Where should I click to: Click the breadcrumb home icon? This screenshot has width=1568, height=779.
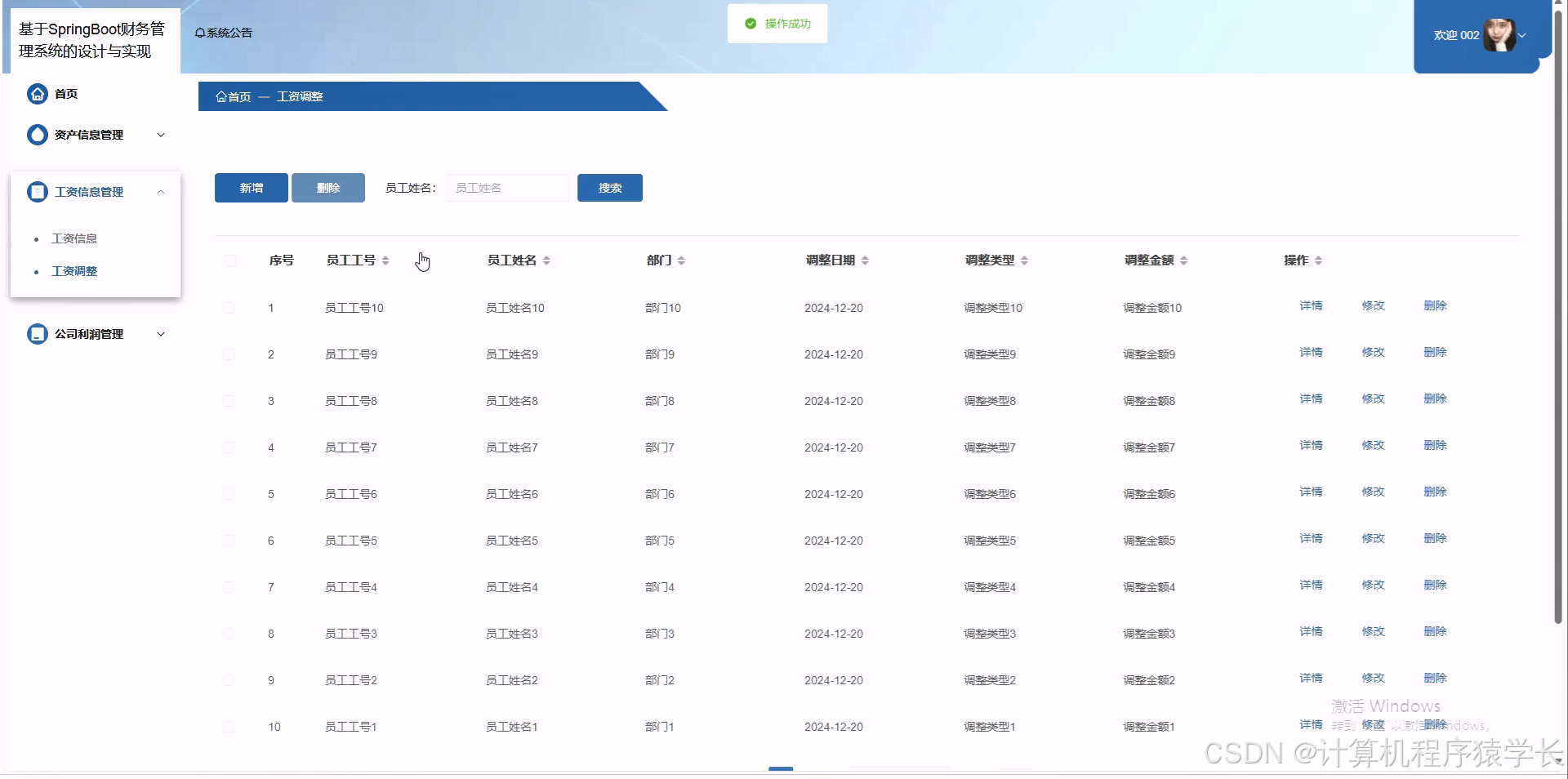[x=220, y=96]
